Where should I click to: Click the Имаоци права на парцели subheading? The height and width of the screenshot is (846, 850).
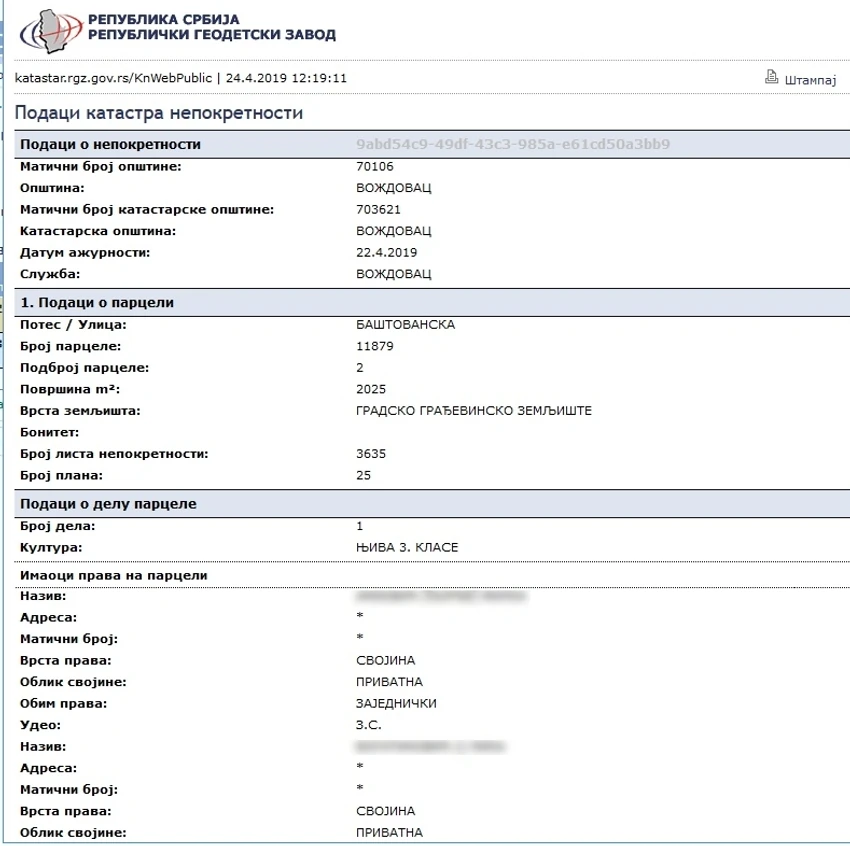(x=114, y=576)
